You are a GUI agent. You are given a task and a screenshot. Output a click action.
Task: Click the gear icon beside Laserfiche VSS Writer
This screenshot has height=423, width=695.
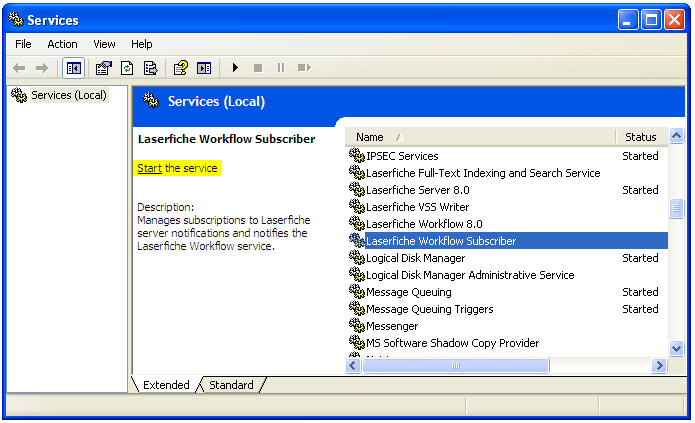(x=356, y=206)
